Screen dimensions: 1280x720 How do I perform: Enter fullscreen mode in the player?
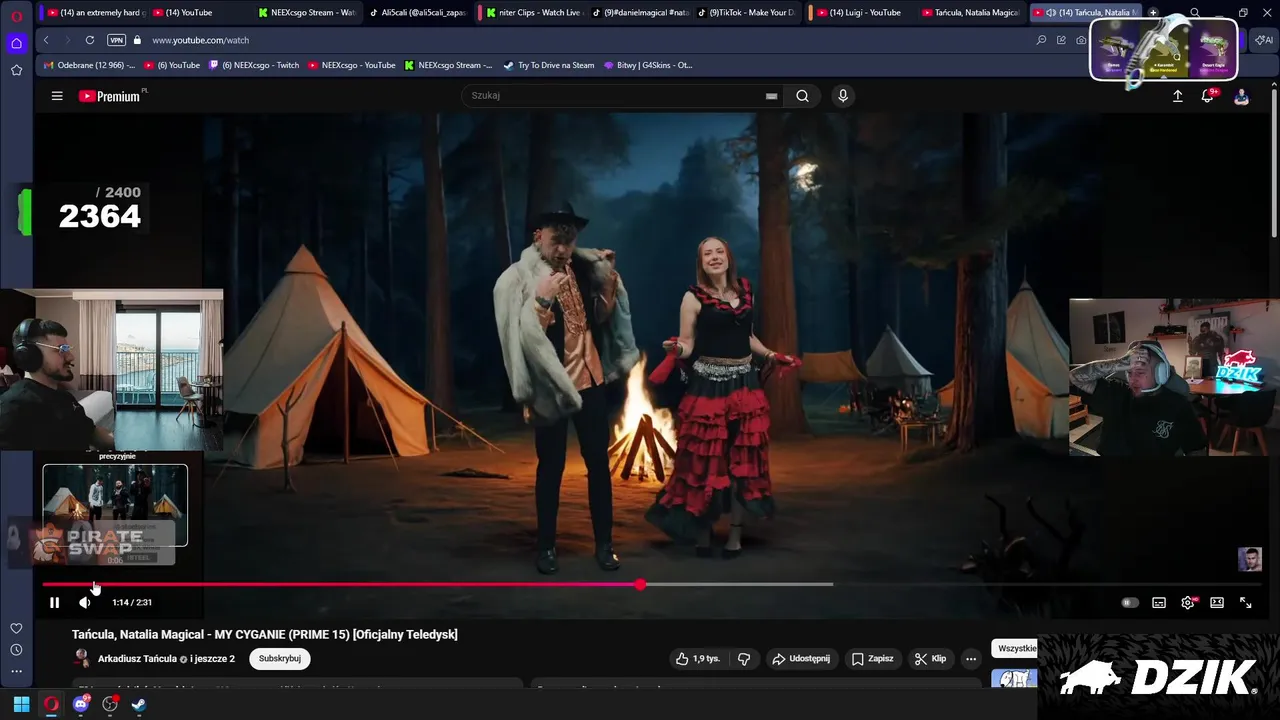point(1246,603)
